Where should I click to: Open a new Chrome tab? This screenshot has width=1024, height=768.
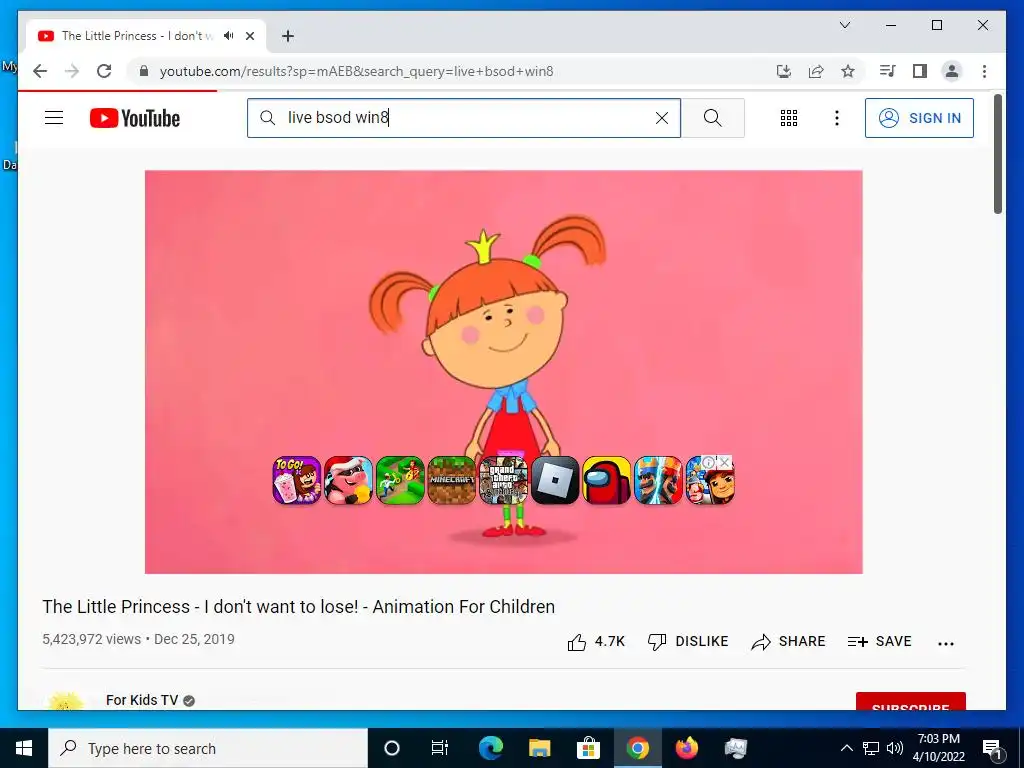click(x=288, y=36)
